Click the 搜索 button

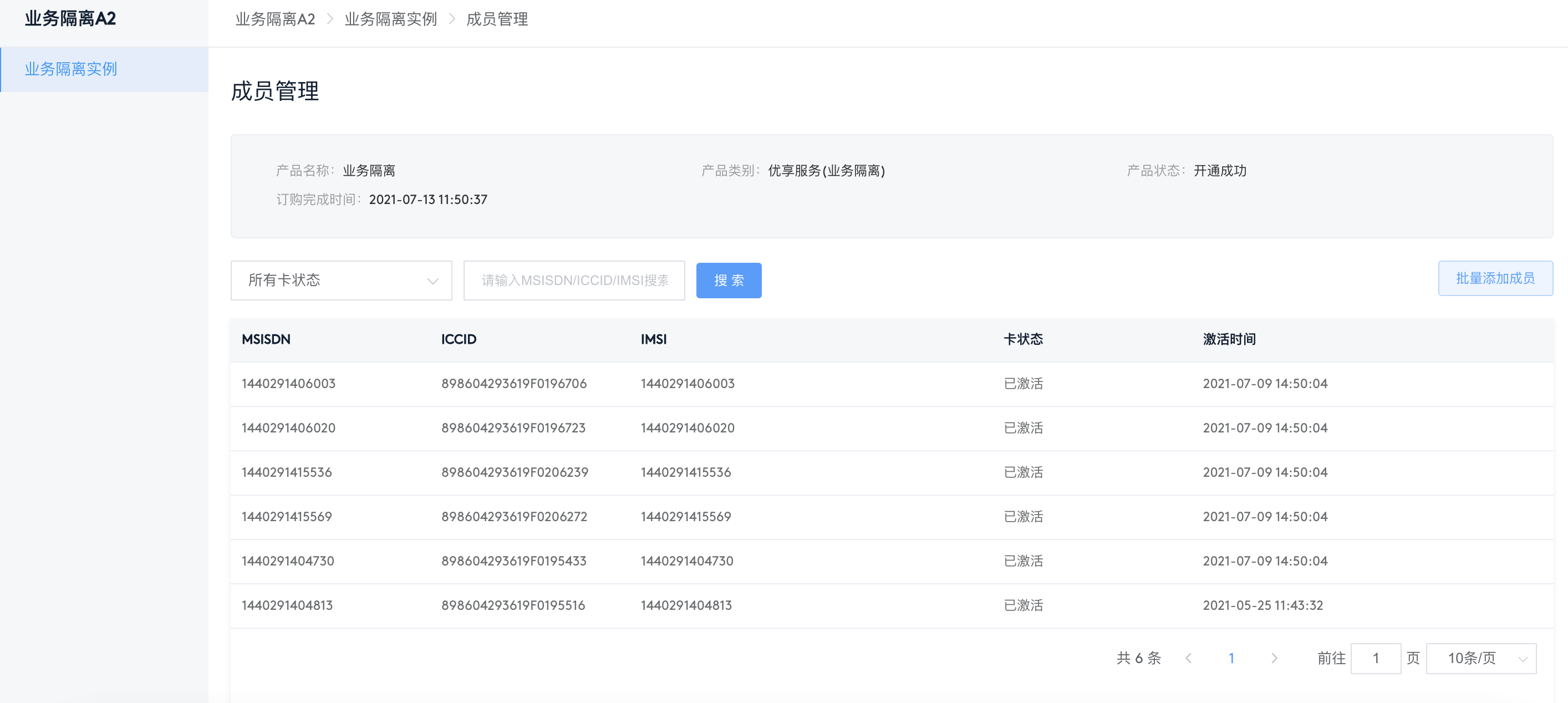coord(729,281)
